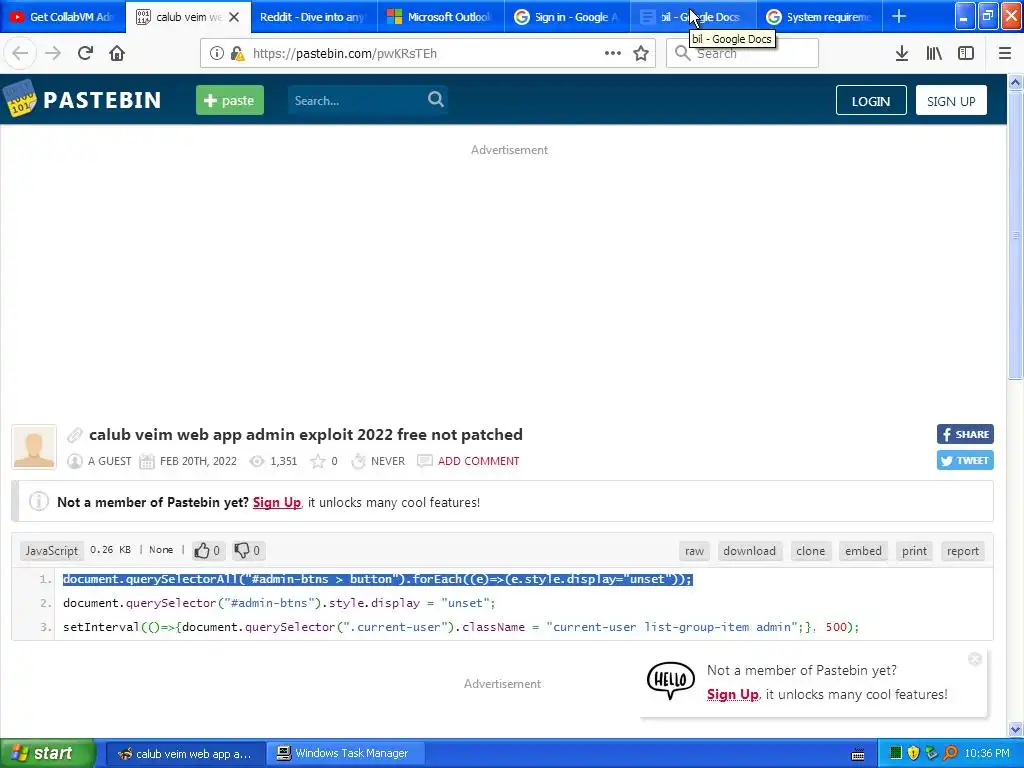Open a new tab with the plus icon

pos(899,16)
